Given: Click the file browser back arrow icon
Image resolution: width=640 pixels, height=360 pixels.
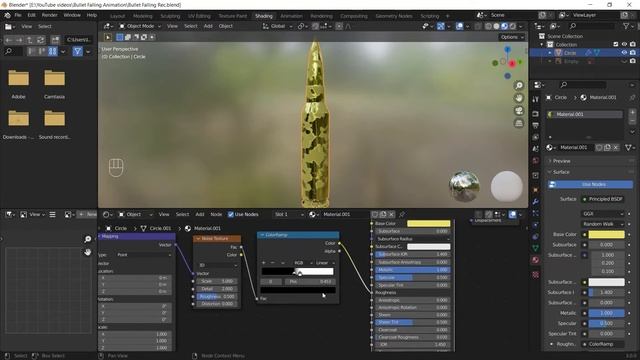Looking at the screenshot, I should [9, 40].
